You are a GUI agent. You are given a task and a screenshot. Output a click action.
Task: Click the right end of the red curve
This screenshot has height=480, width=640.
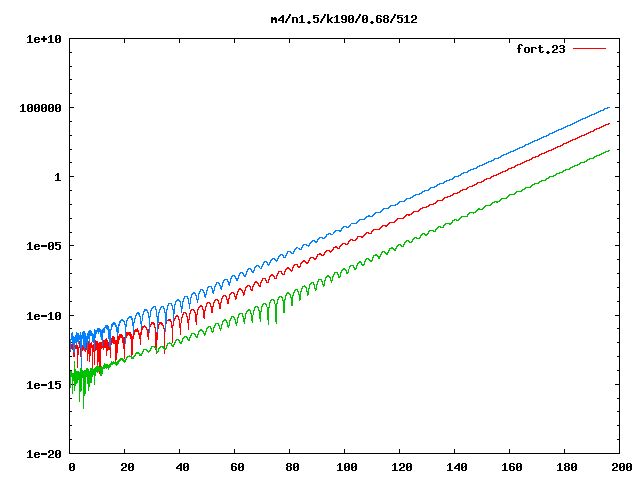tap(609, 124)
